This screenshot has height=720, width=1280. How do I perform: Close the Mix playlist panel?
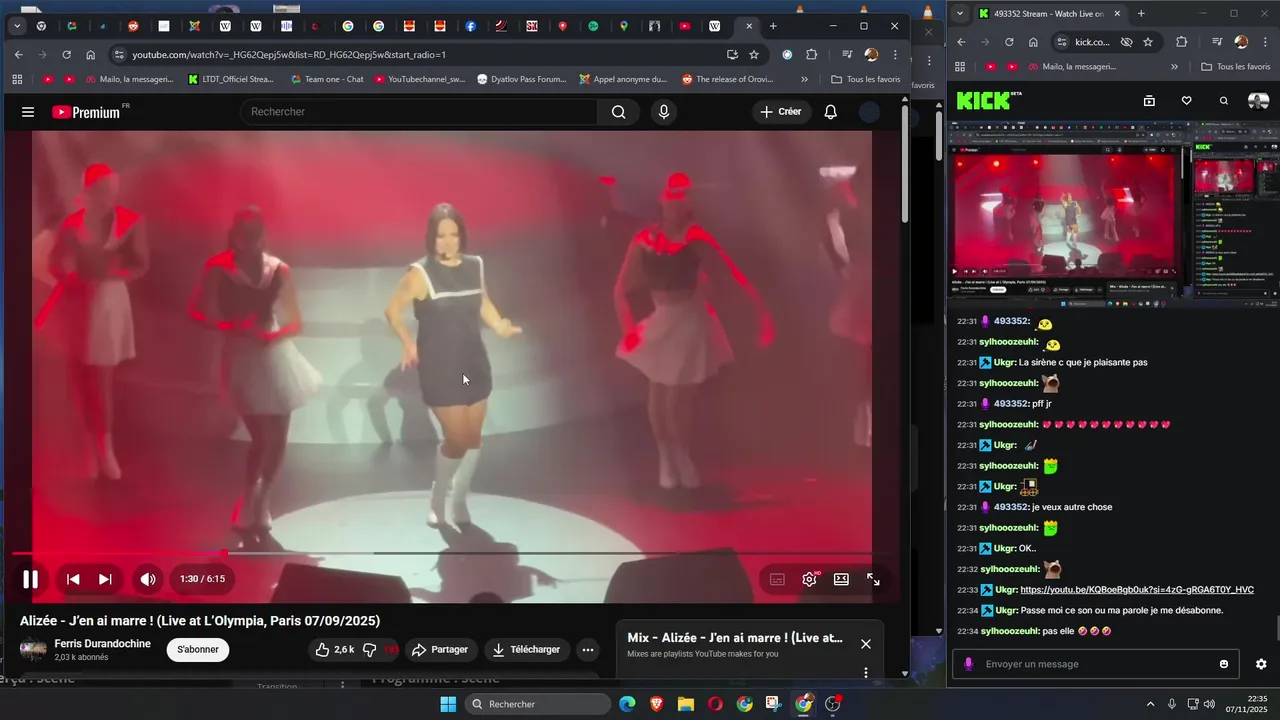pos(866,644)
